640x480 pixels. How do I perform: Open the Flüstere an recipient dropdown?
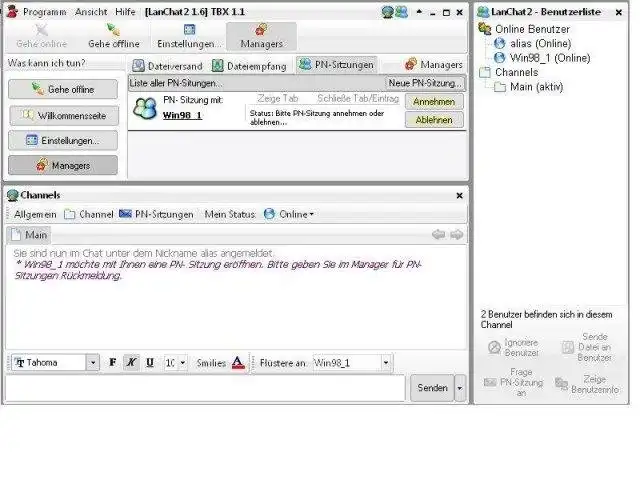pyautogui.click(x=386, y=362)
